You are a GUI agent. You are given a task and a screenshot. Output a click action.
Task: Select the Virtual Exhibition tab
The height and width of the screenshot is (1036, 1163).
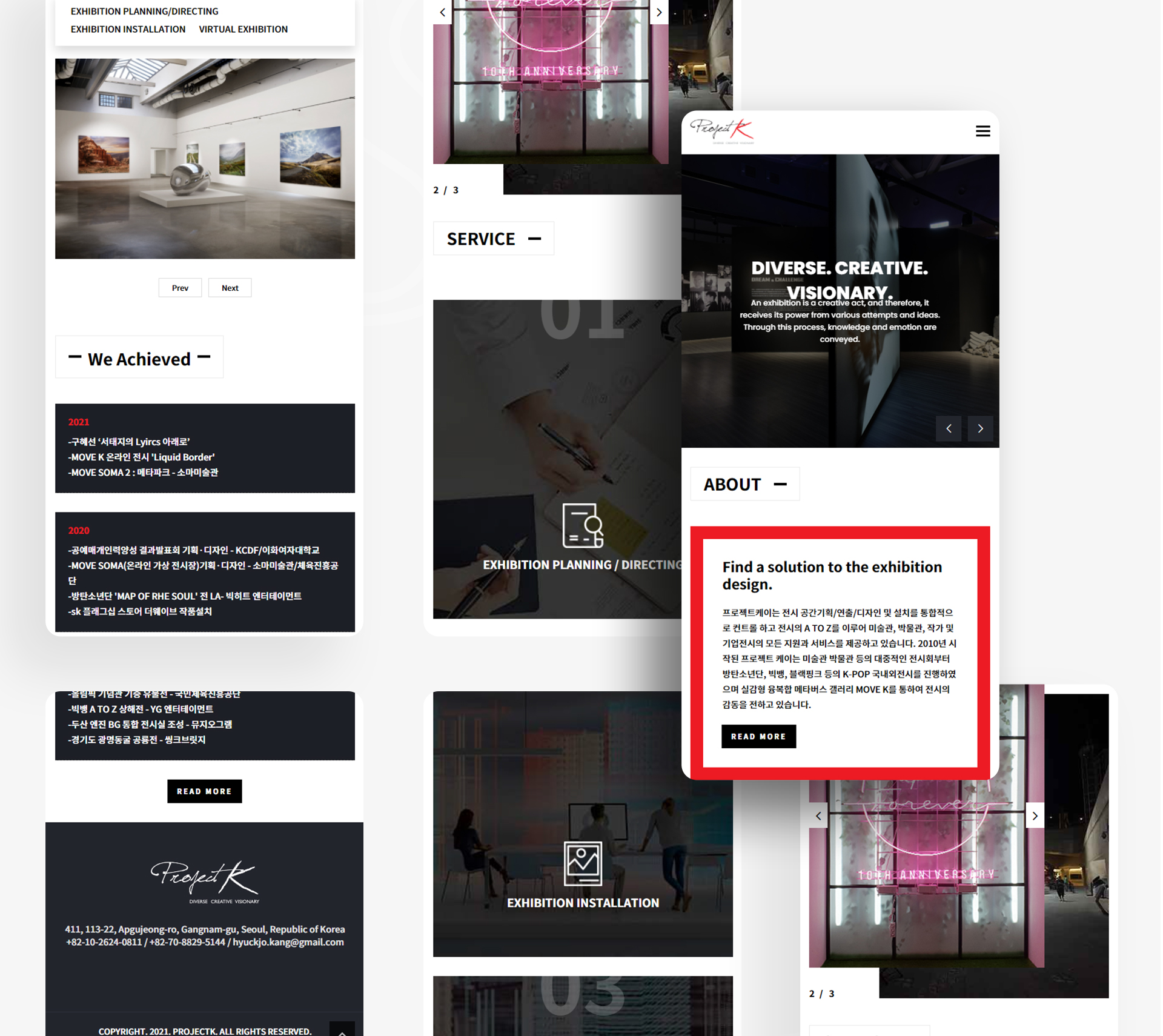(243, 29)
